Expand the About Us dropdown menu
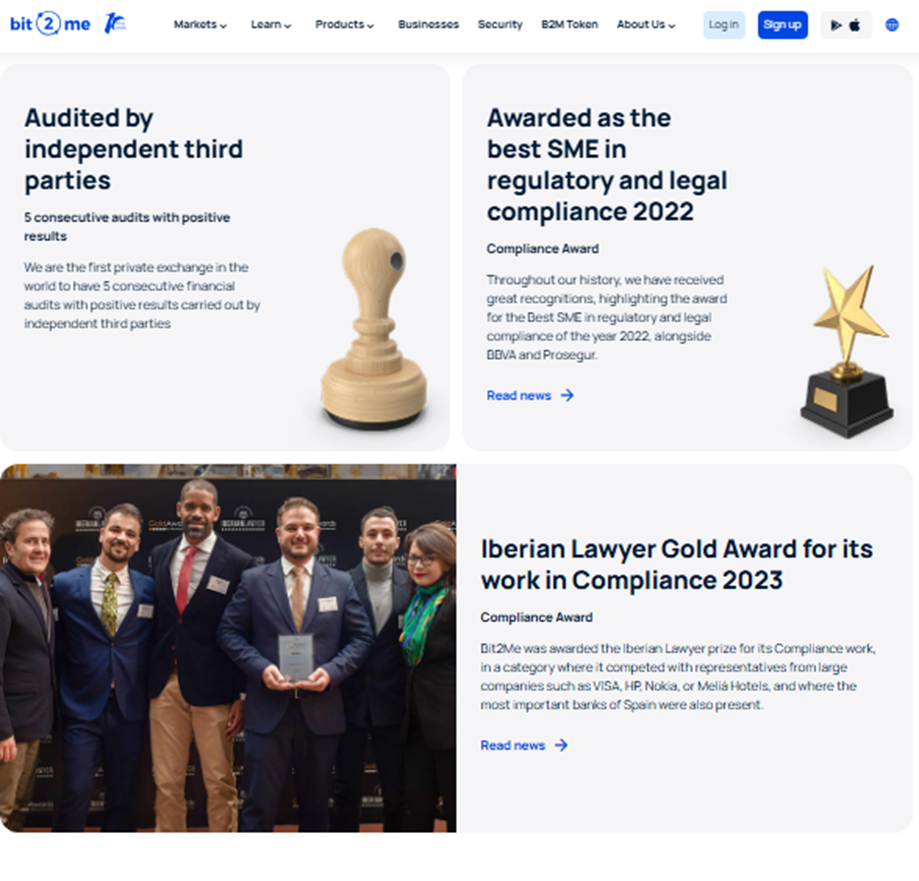The width and height of the screenshot is (919, 881). pos(646,25)
